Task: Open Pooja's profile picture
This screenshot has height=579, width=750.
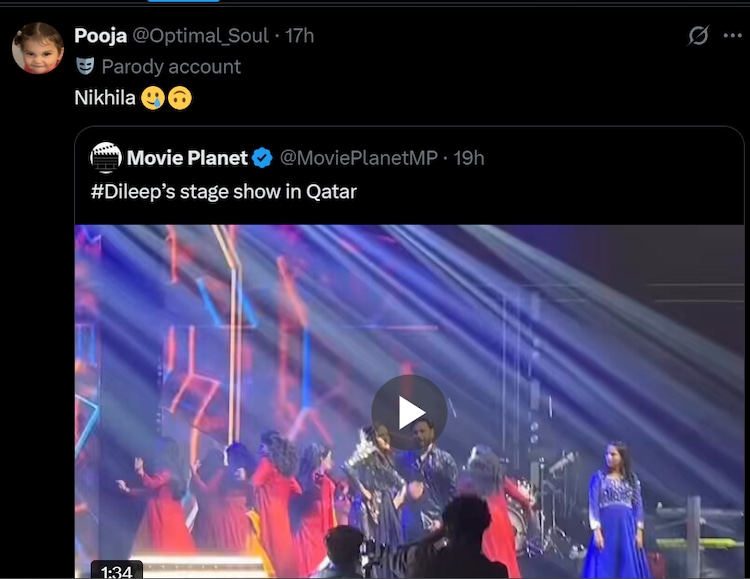Action: point(38,48)
